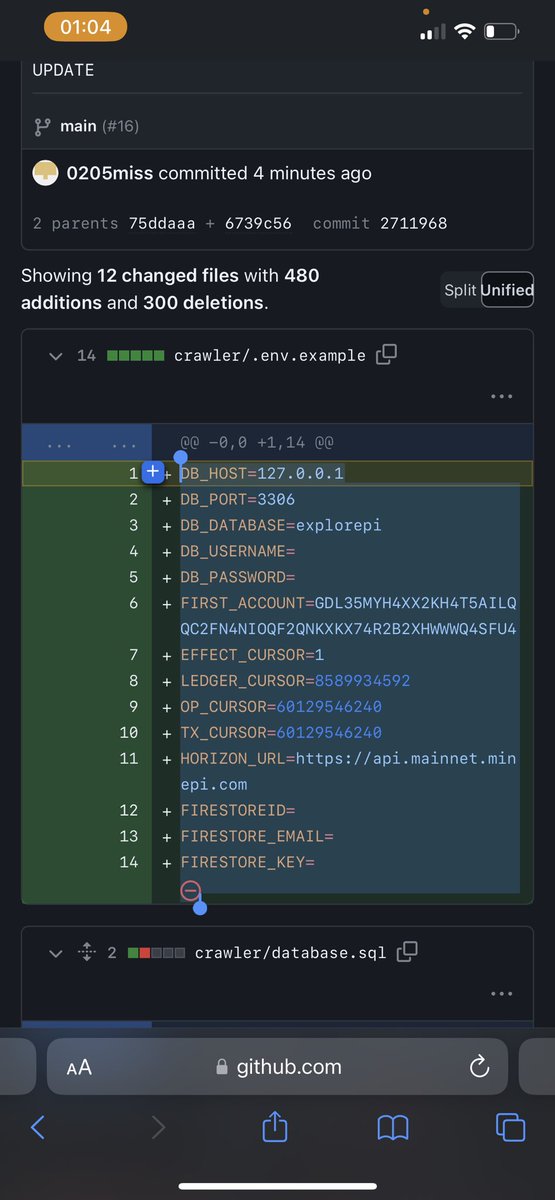Add a comment on line 1
Image resolution: width=555 pixels, height=1200 pixels.
pyautogui.click(x=152, y=473)
